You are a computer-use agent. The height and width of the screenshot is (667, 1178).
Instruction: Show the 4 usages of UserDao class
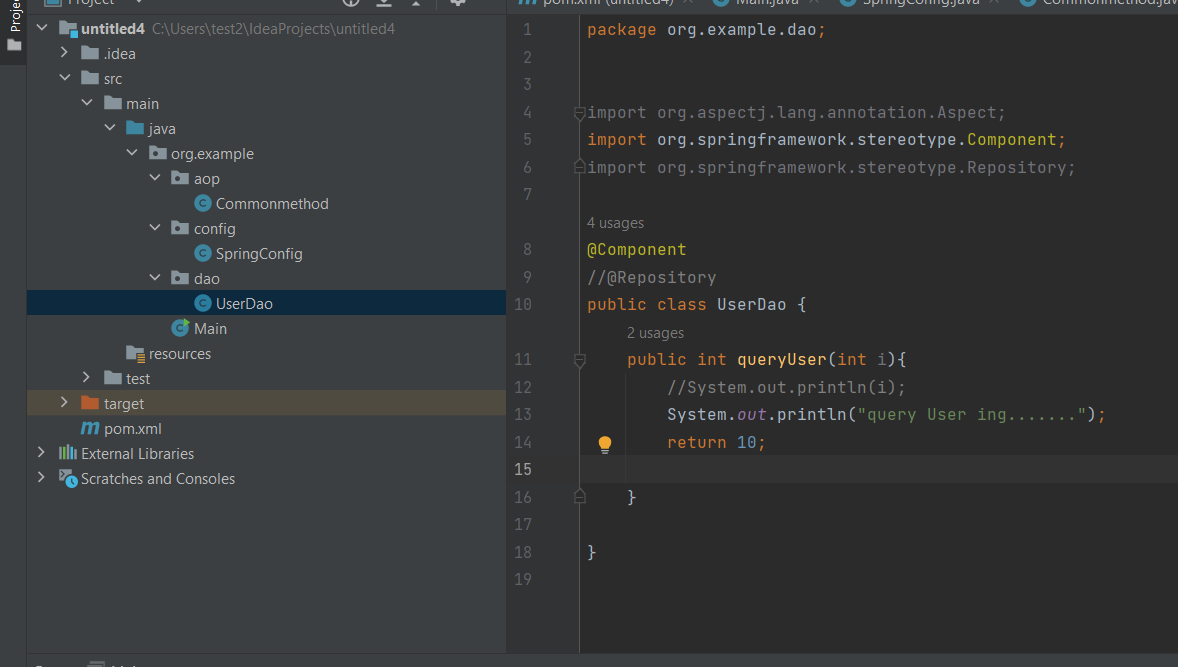pos(615,223)
